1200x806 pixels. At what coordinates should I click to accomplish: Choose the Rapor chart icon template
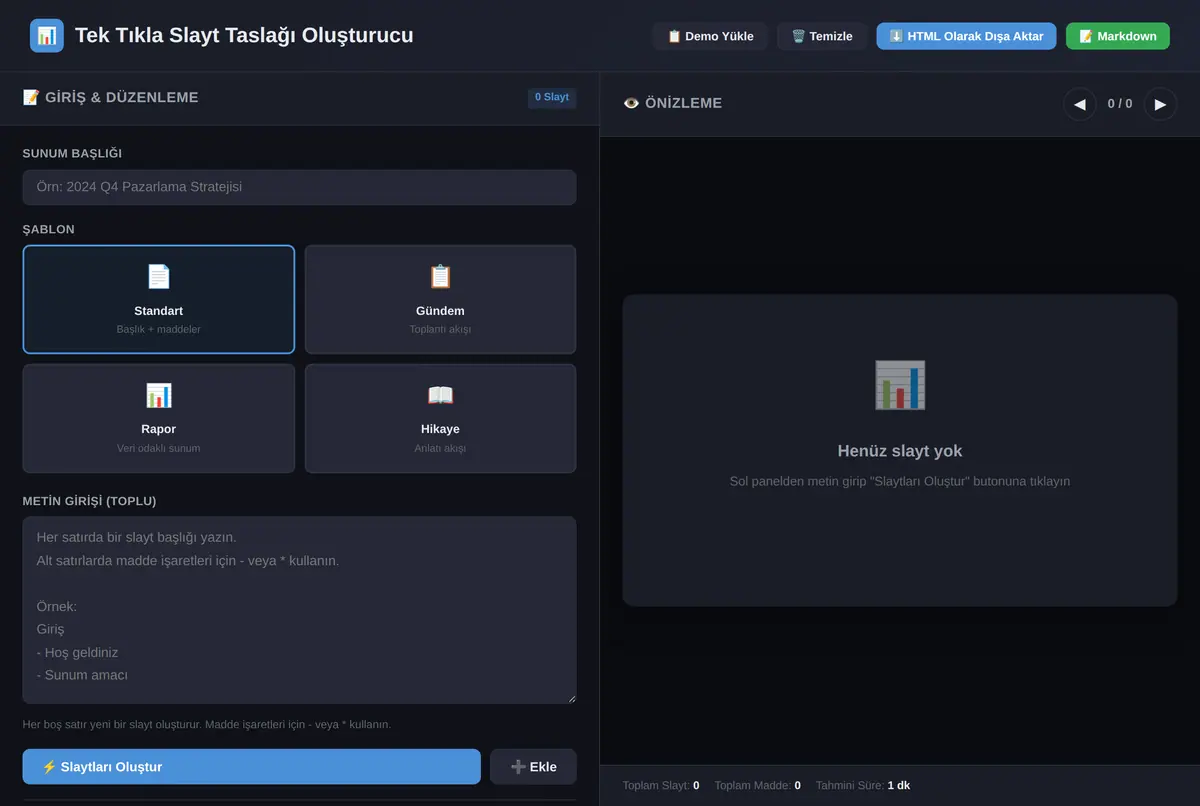coord(159,395)
